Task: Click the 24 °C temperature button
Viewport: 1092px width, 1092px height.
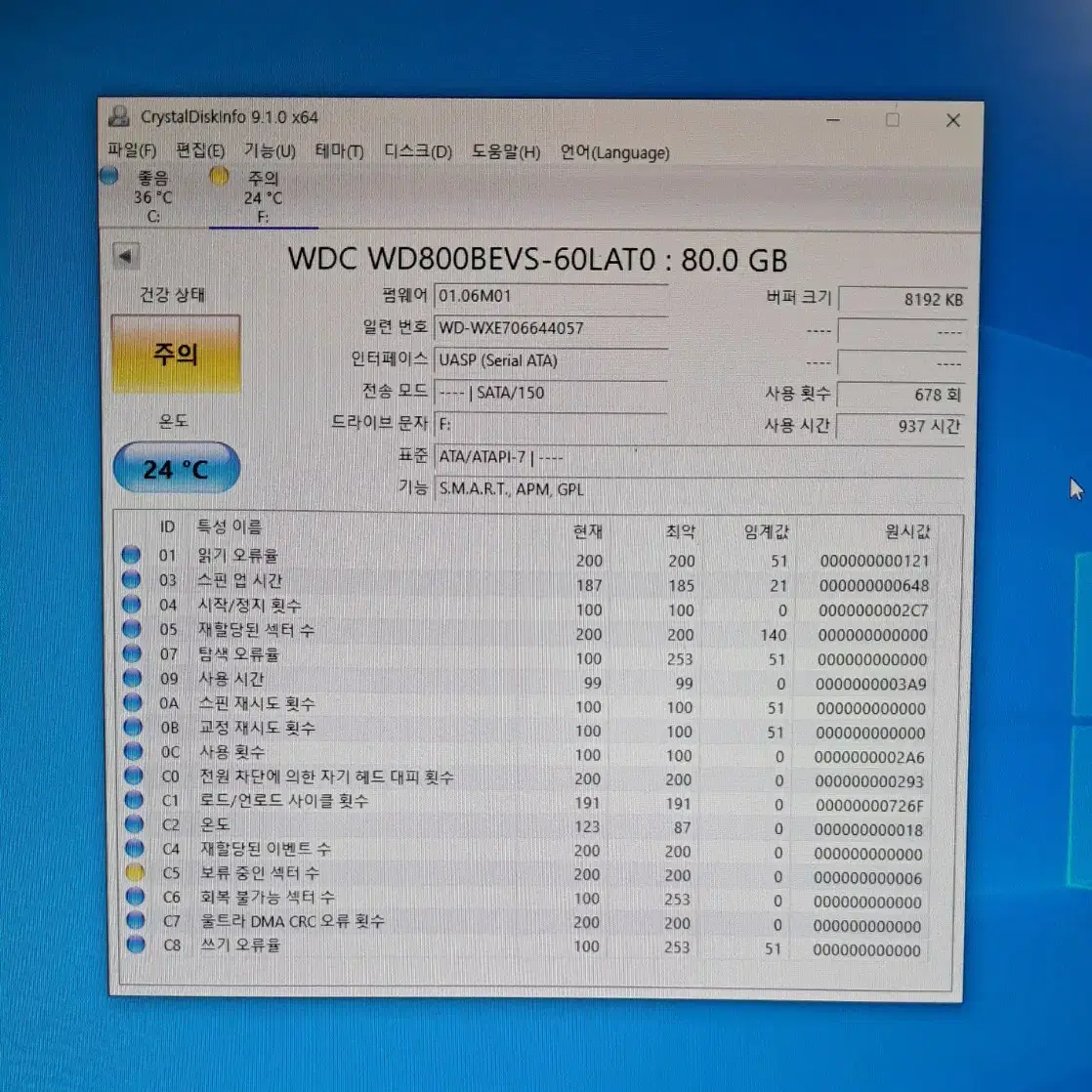Action: (176, 468)
